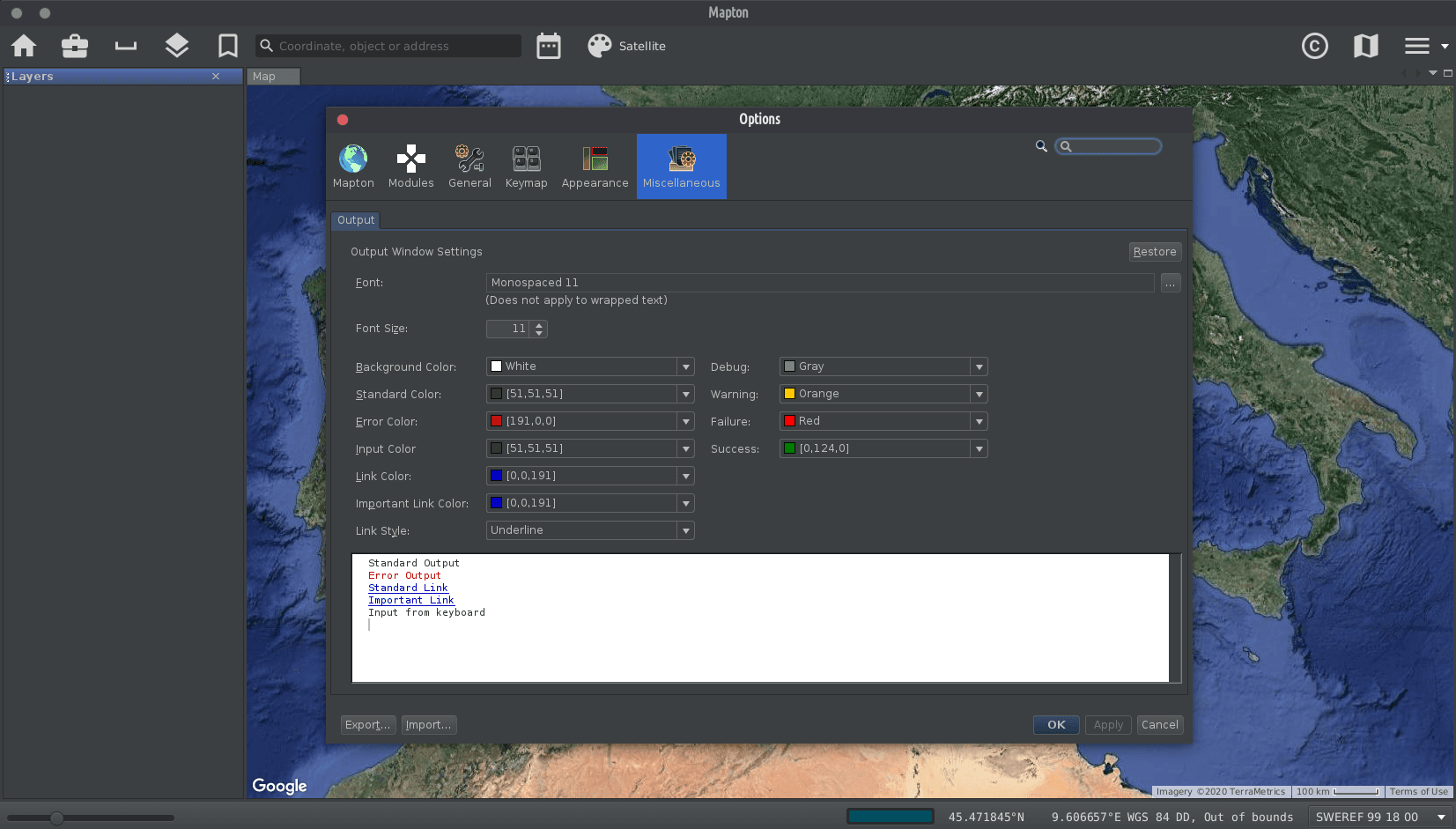The image size is (1456, 829).
Task: Expand the Link Style dropdown
Action: [x=685, y=530]
